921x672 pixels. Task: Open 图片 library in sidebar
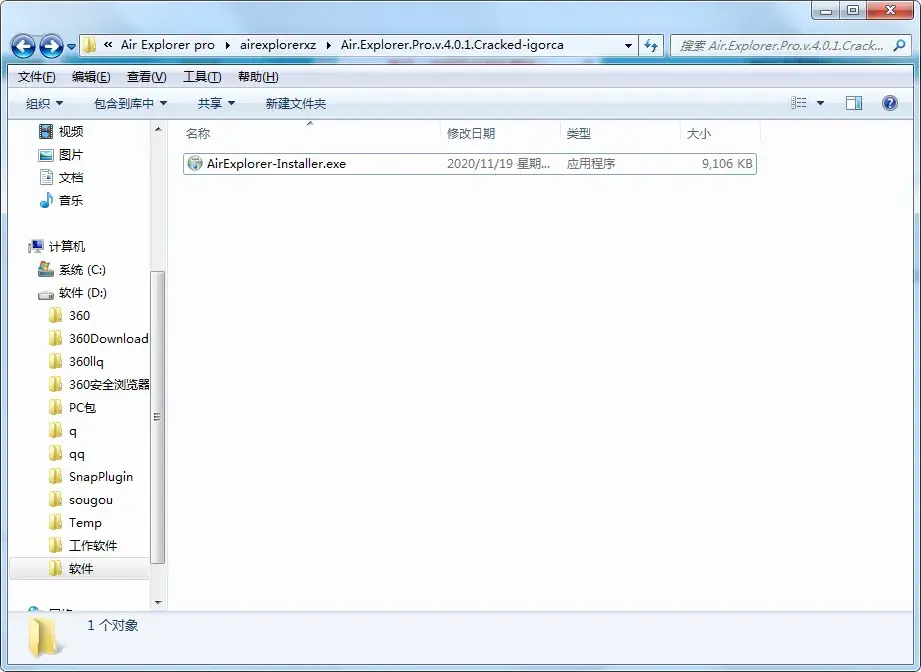click(x=71, y=154)
